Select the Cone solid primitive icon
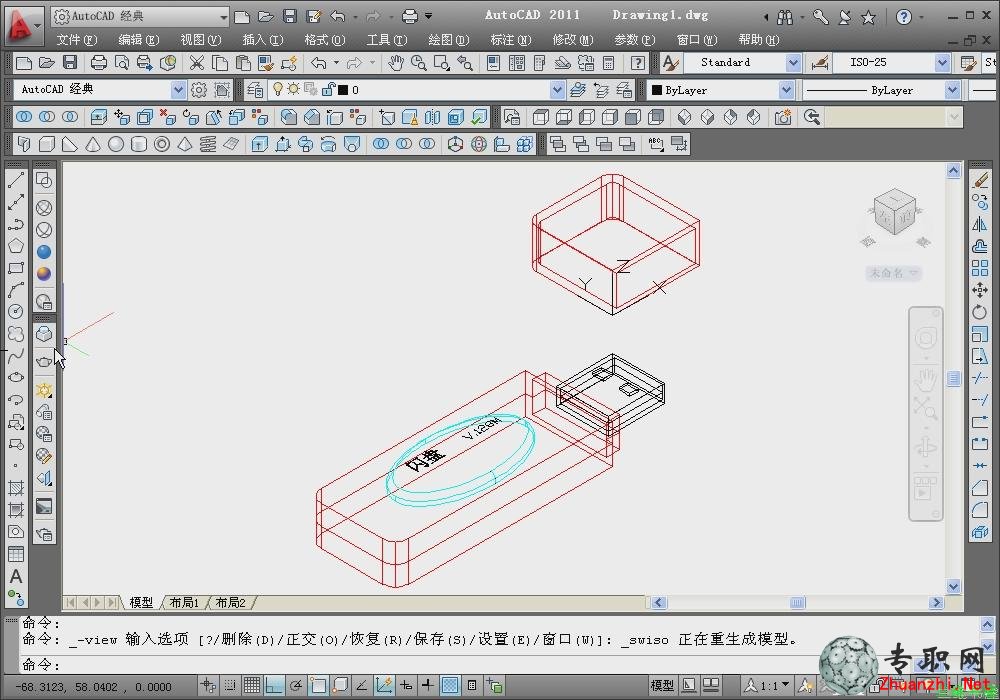The height and width of the screenshot is (700, 1000). coord(92,145)
